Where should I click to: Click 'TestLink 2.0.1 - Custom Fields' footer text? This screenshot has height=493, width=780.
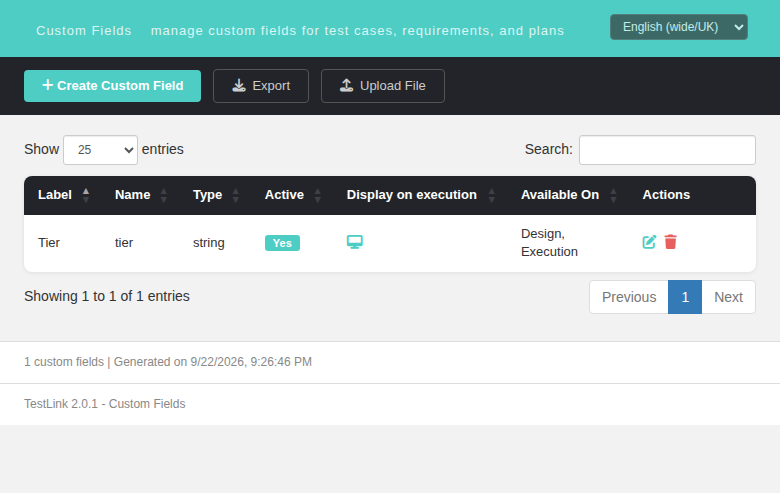click(x=104, y=403)
